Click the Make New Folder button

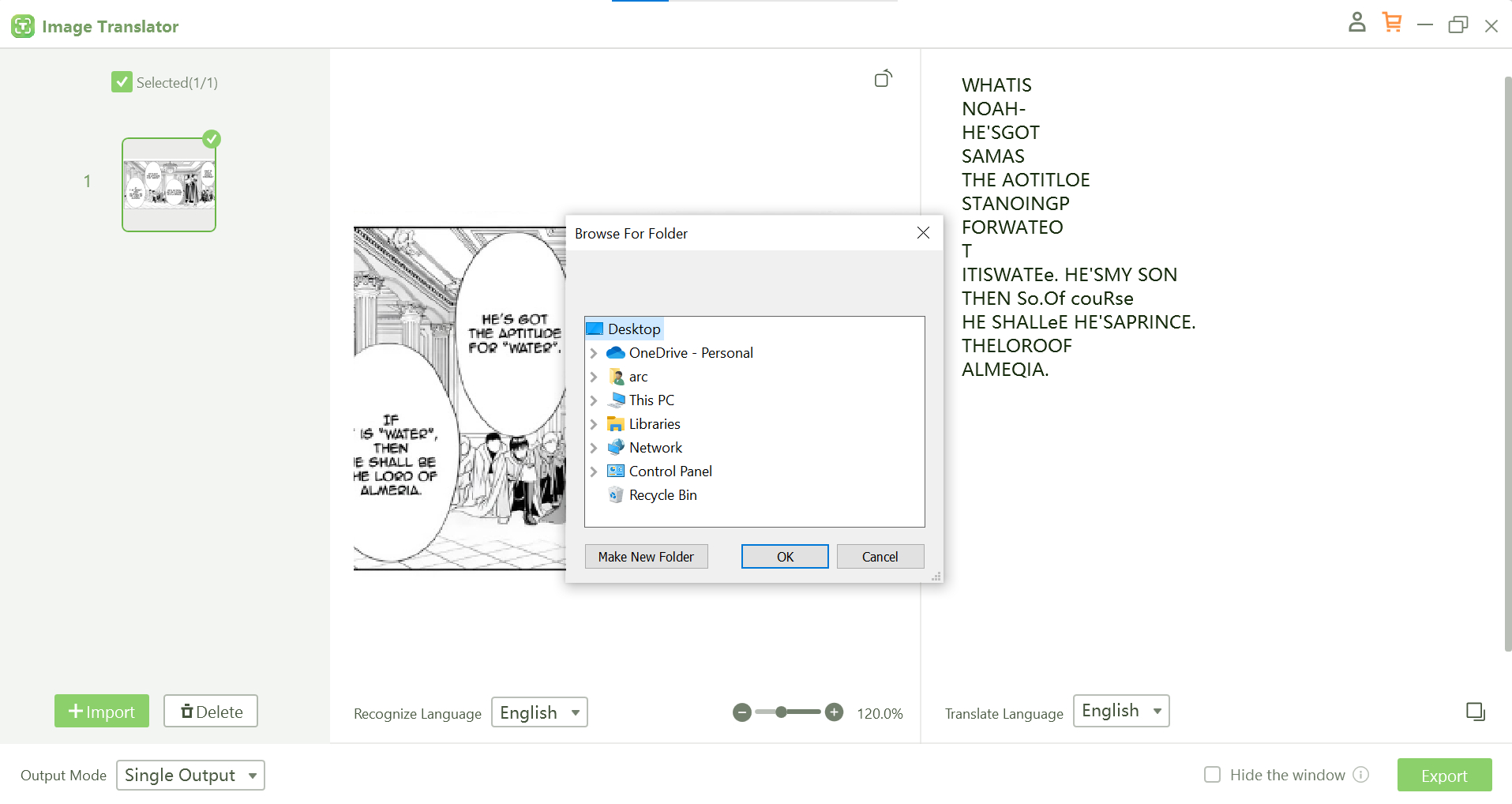point(646,556)
